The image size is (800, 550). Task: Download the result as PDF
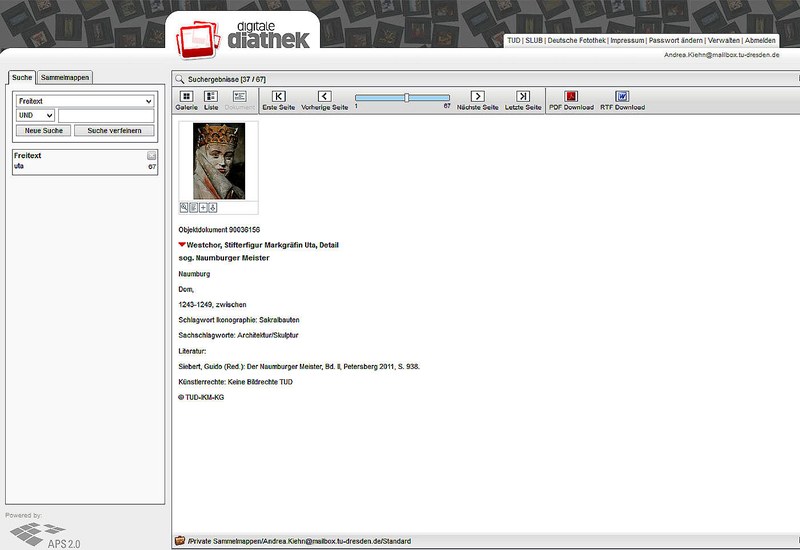[571, 99]
